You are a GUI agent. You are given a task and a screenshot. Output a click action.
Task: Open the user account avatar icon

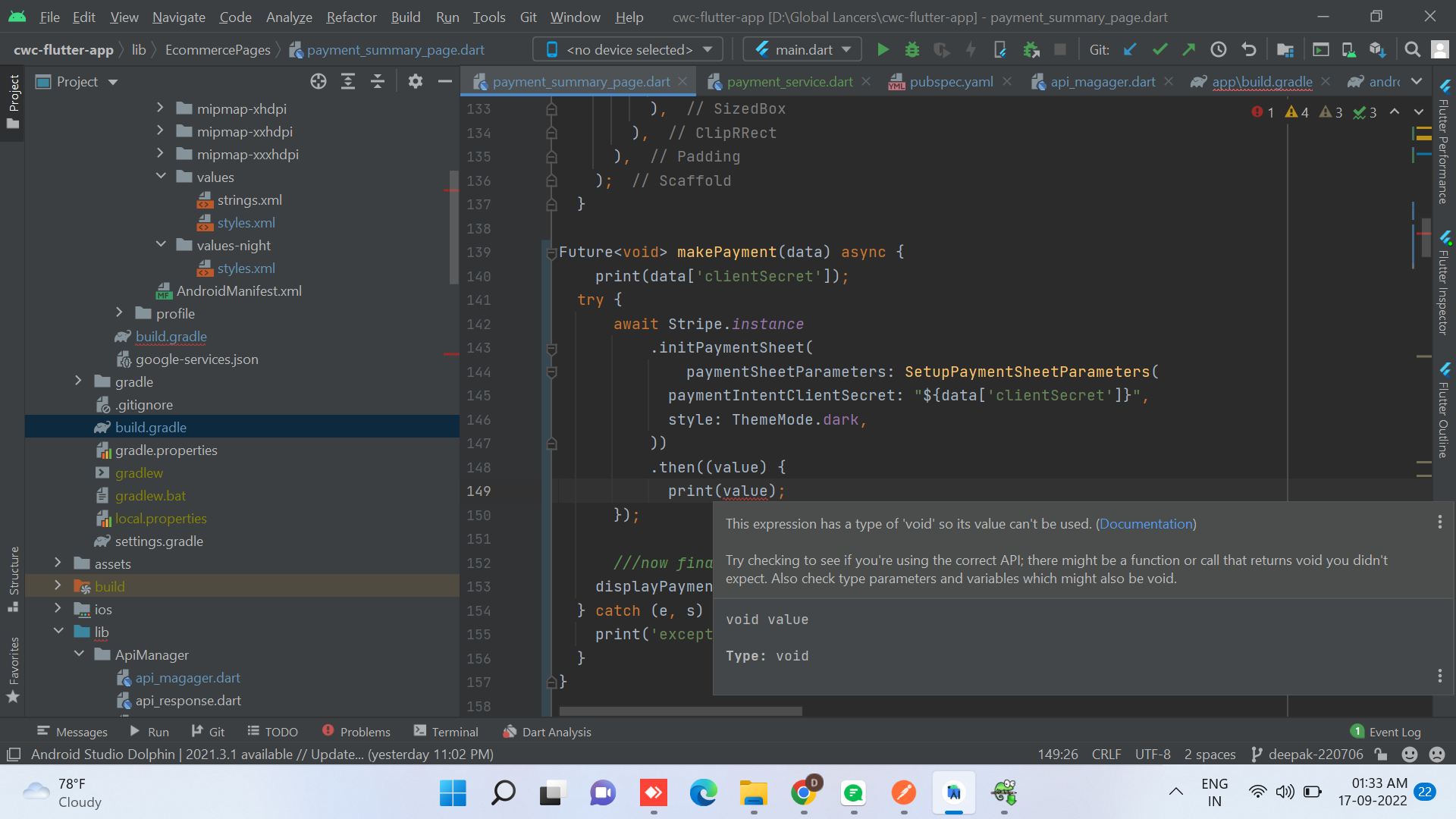point(1439,50)
